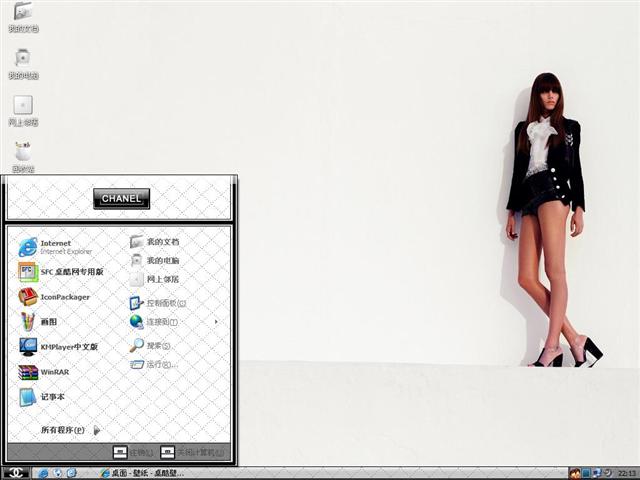
Task: Click the cartoon face tray icon
Action: tap(575, 473)
